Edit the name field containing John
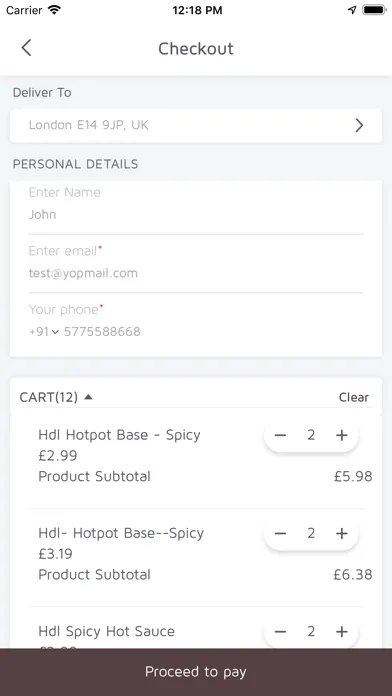392x696 pixels. (x=196, y=215)
